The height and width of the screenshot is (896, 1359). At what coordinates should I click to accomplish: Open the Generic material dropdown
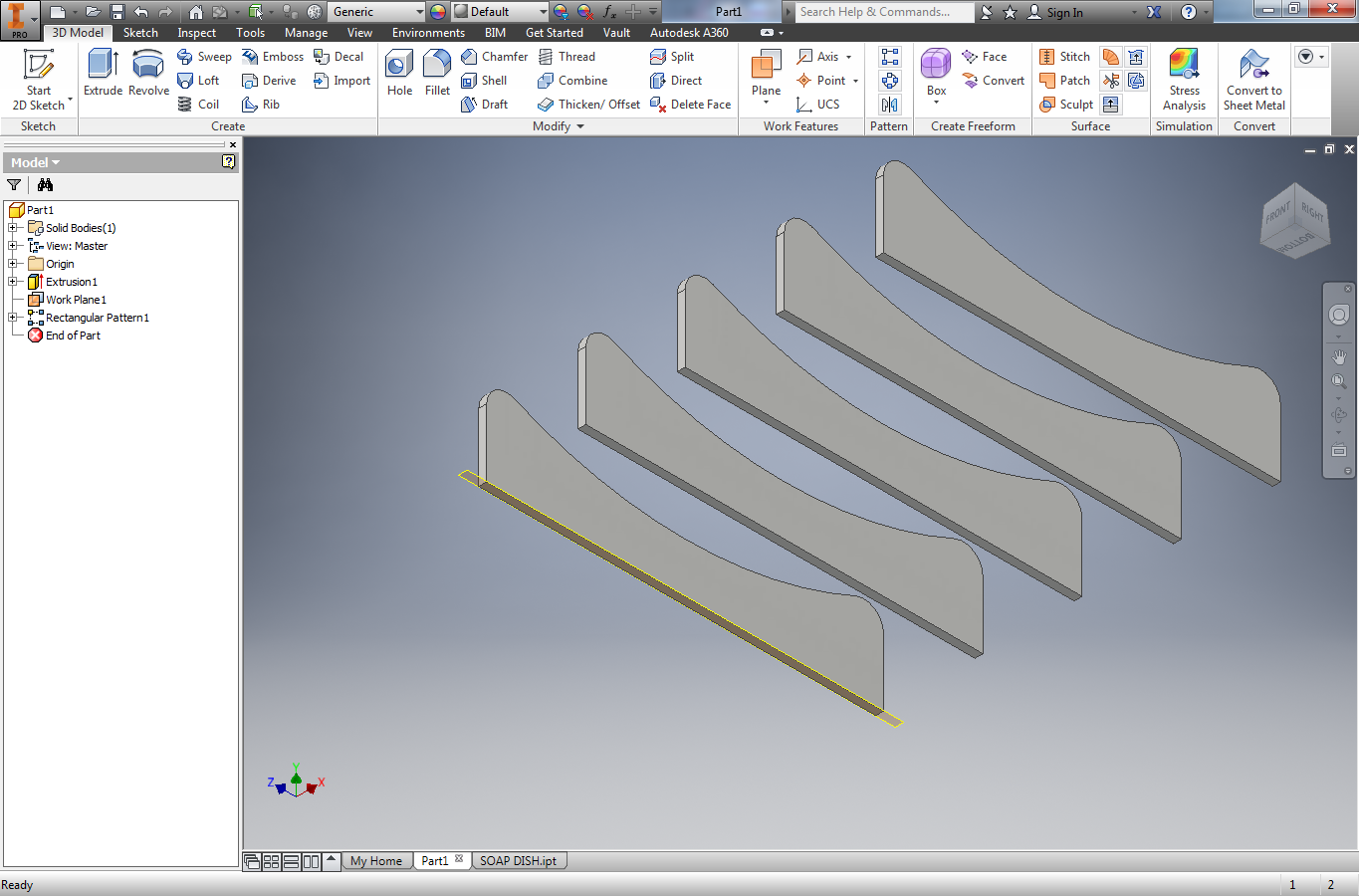point(419,12)
